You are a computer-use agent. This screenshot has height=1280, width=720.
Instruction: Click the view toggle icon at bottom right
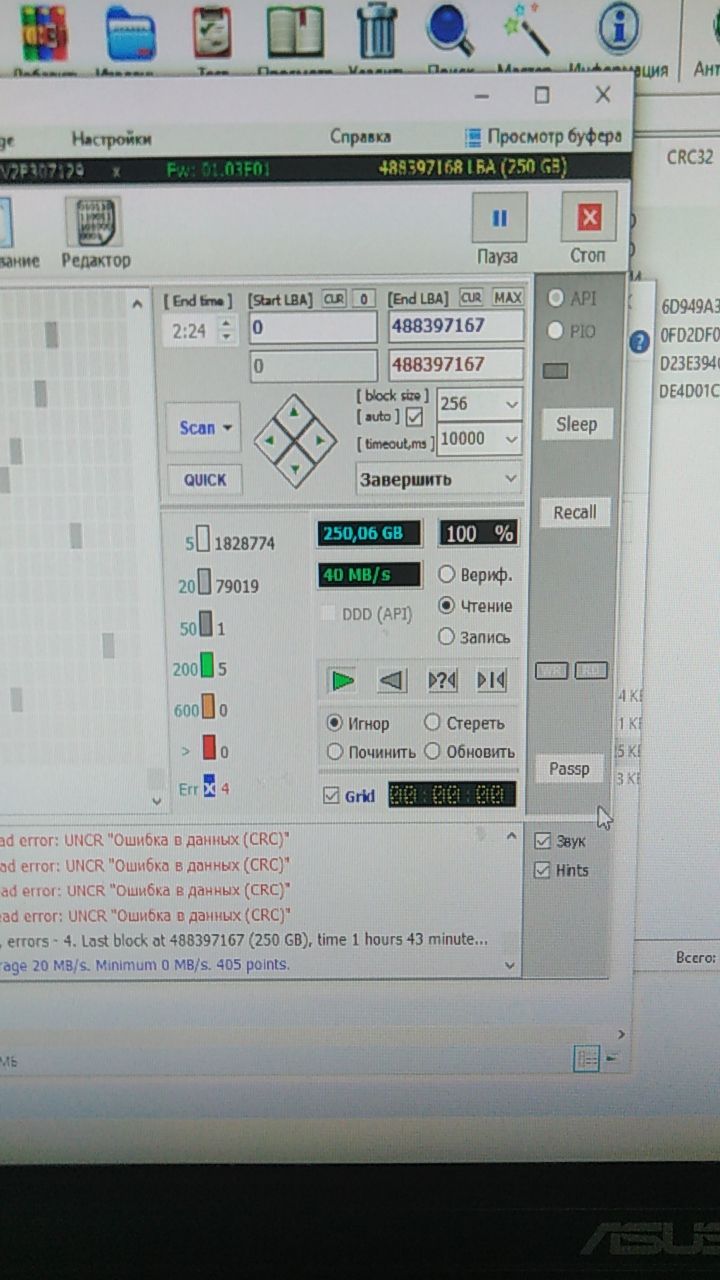[x=587, y=1059]
